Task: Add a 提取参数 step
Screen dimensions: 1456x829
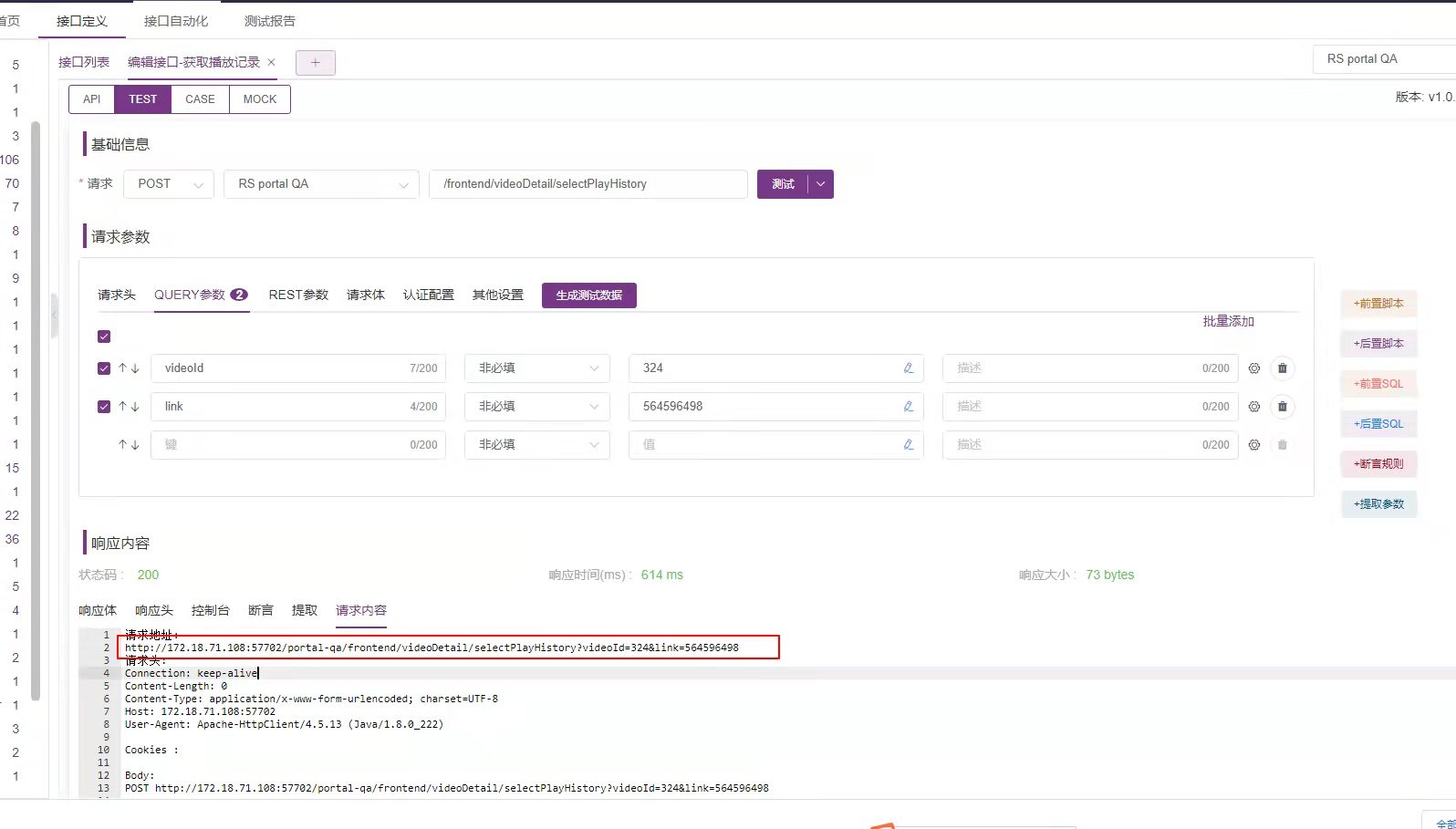Action: coord(1378,504)
